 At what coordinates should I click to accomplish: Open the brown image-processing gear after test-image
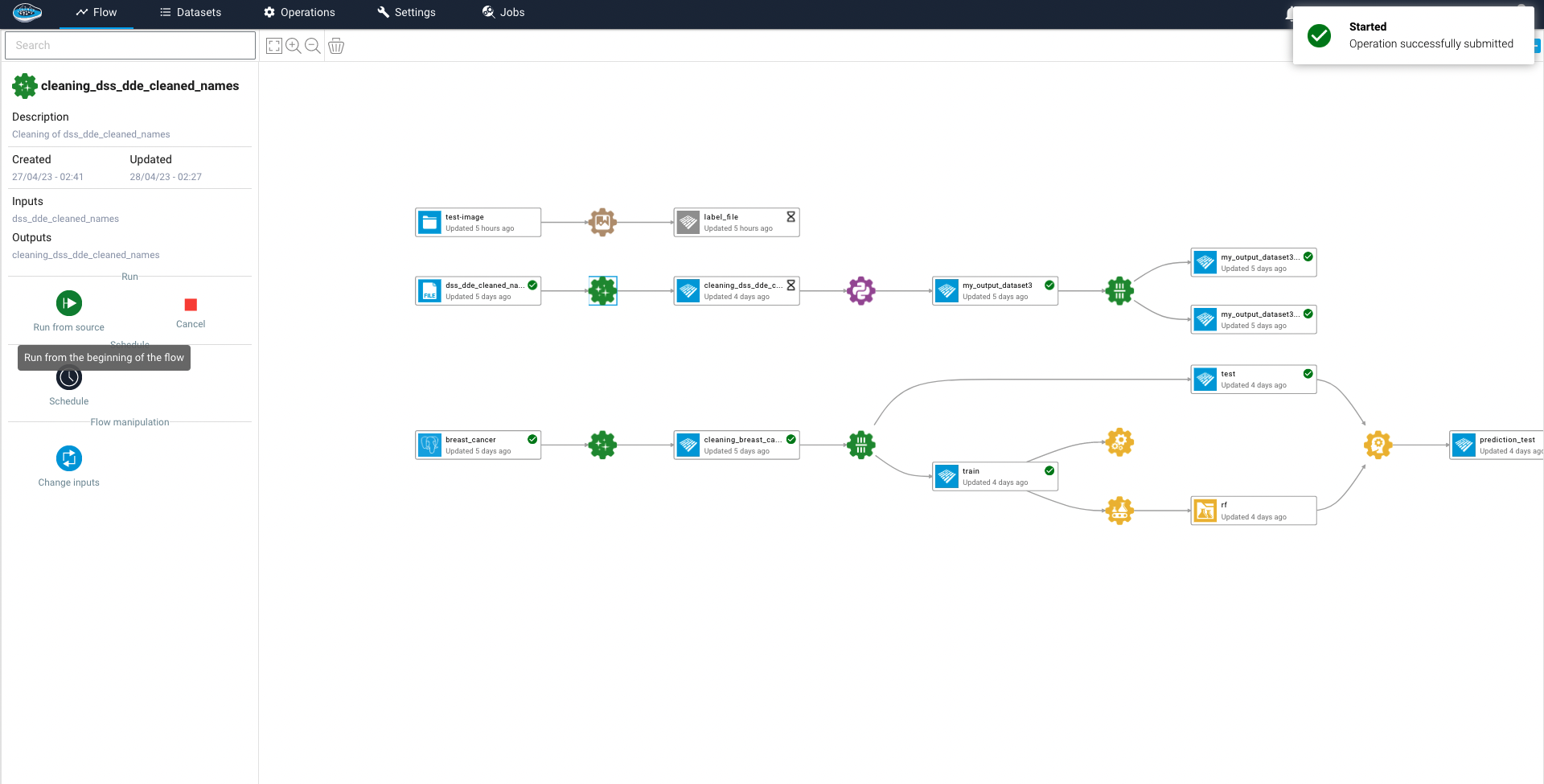coord(602,222)
